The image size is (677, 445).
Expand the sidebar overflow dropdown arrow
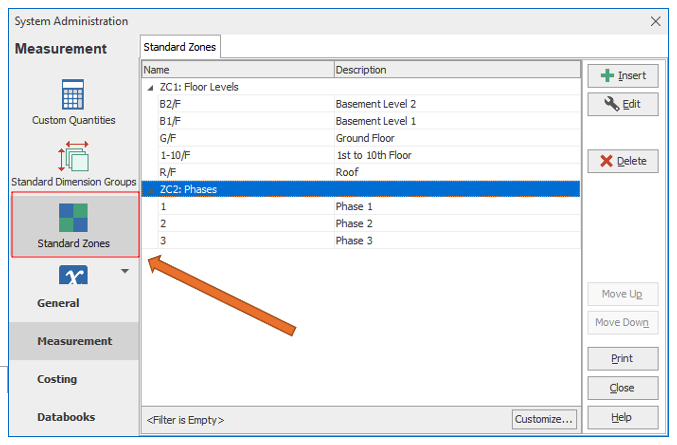point(125,271)
